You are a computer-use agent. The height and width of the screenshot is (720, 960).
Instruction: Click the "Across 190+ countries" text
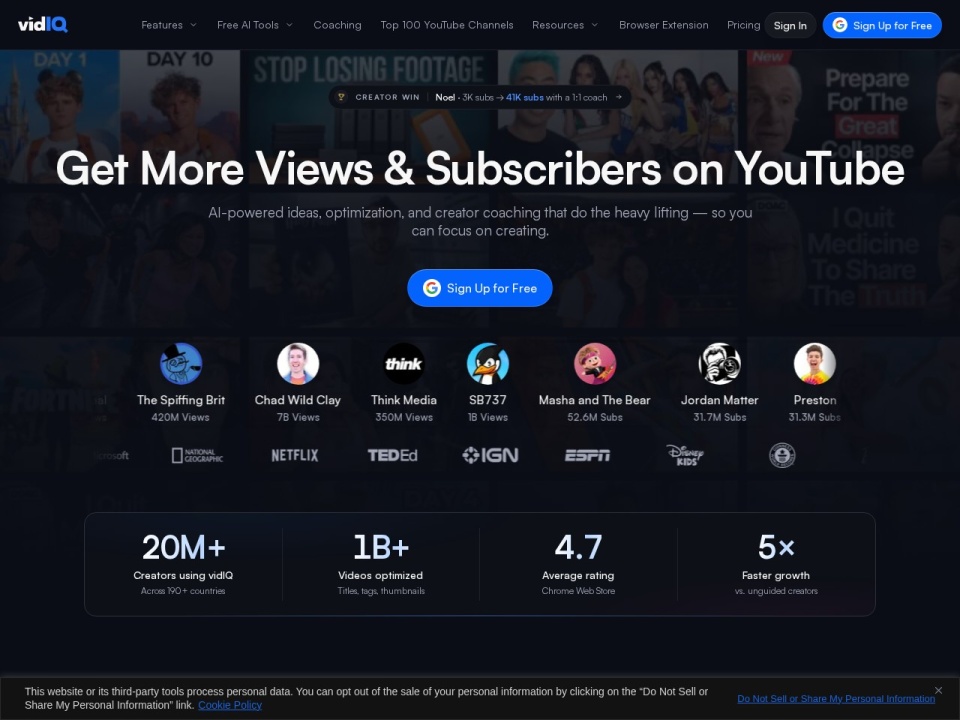(183, 591)
